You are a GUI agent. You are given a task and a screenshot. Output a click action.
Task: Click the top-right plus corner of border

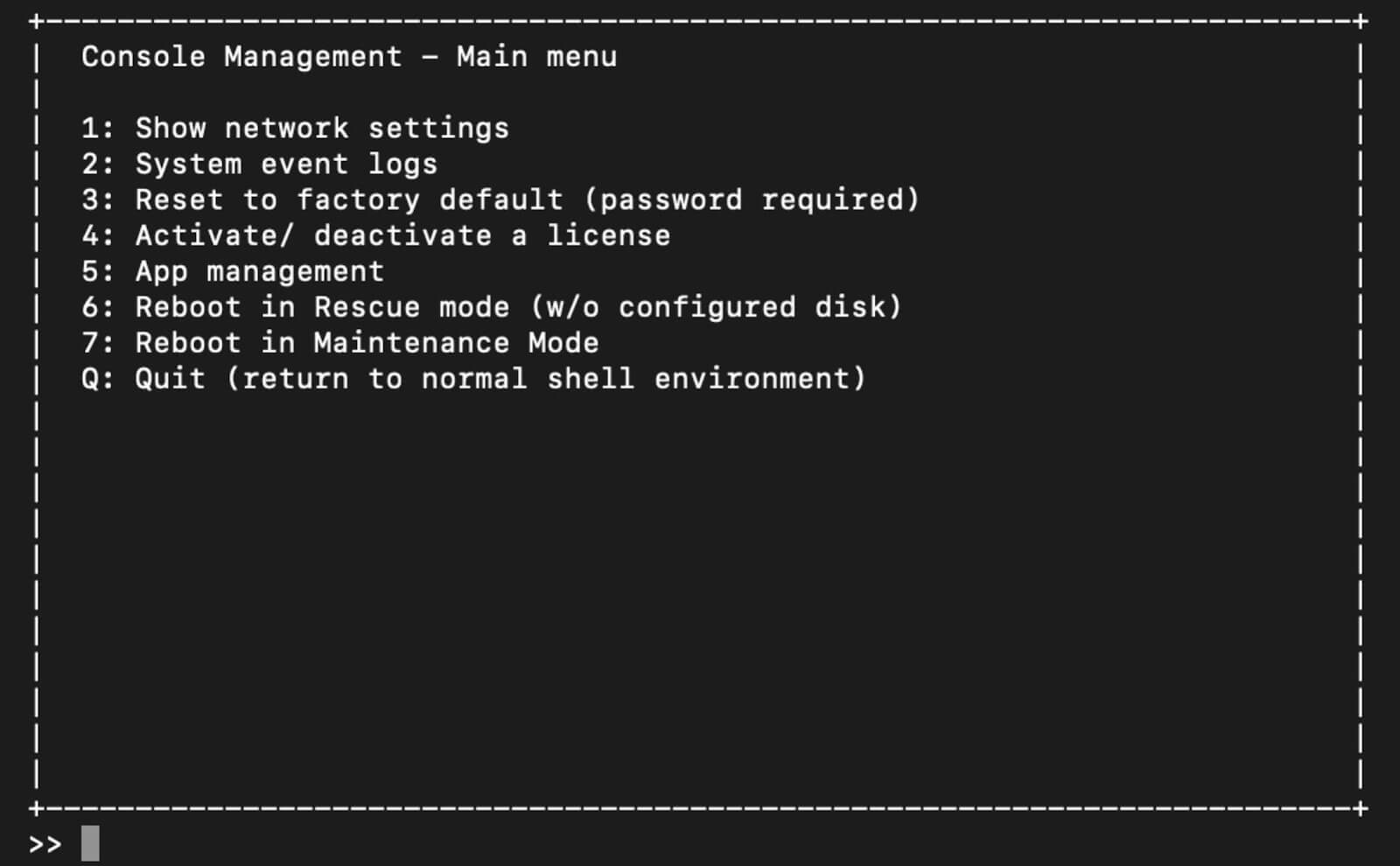point(1361,21)
